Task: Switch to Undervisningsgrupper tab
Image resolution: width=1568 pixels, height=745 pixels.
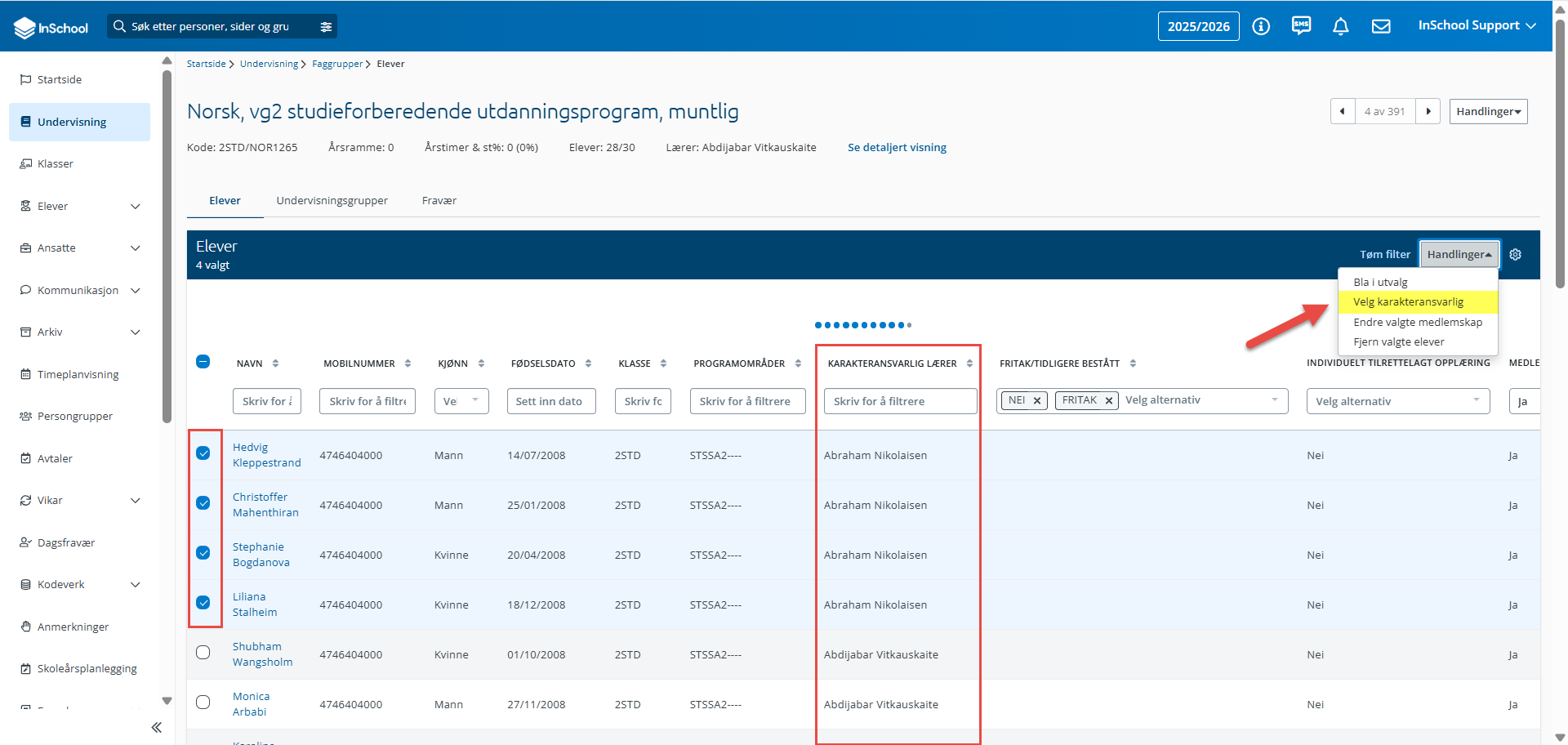Action: tap(332, 201)
